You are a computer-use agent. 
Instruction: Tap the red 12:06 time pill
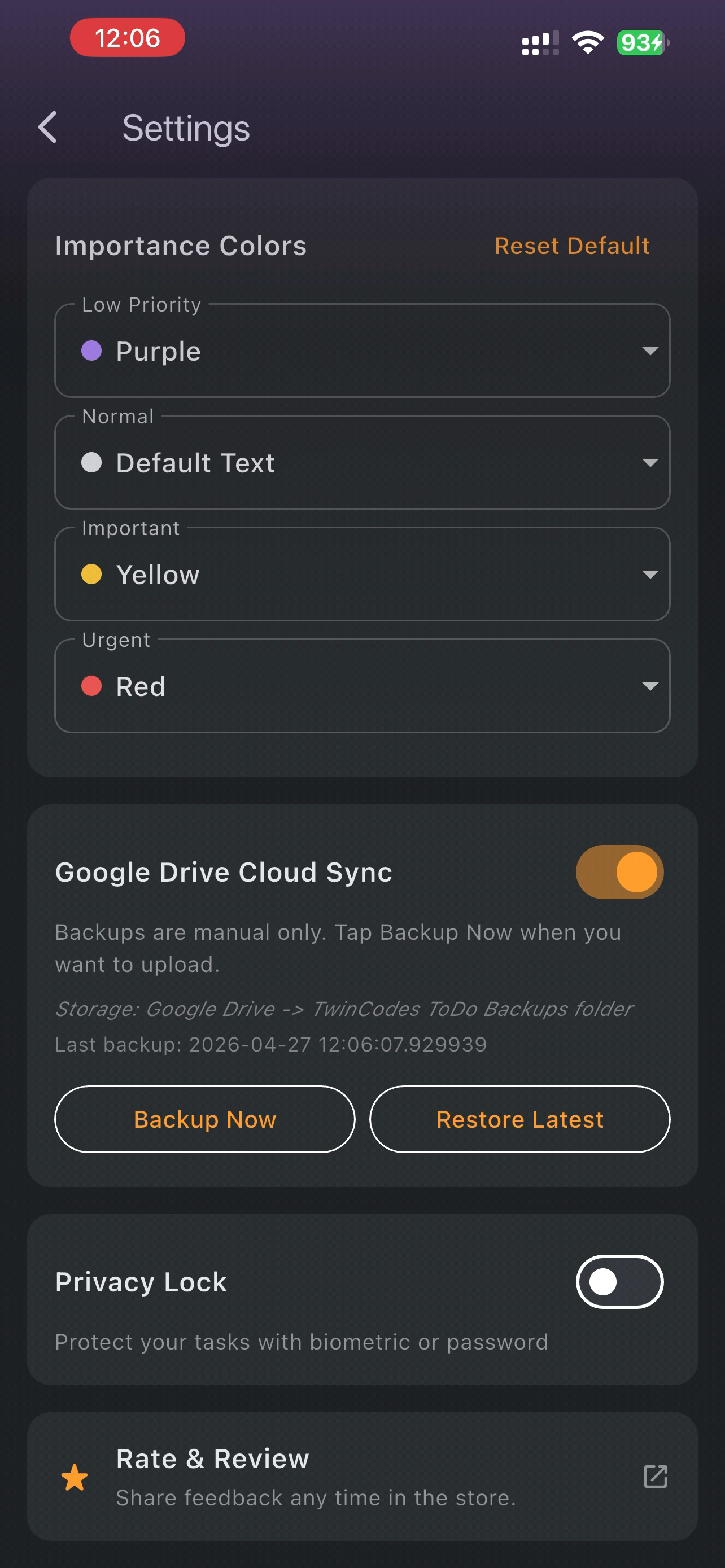coord(127,38)
